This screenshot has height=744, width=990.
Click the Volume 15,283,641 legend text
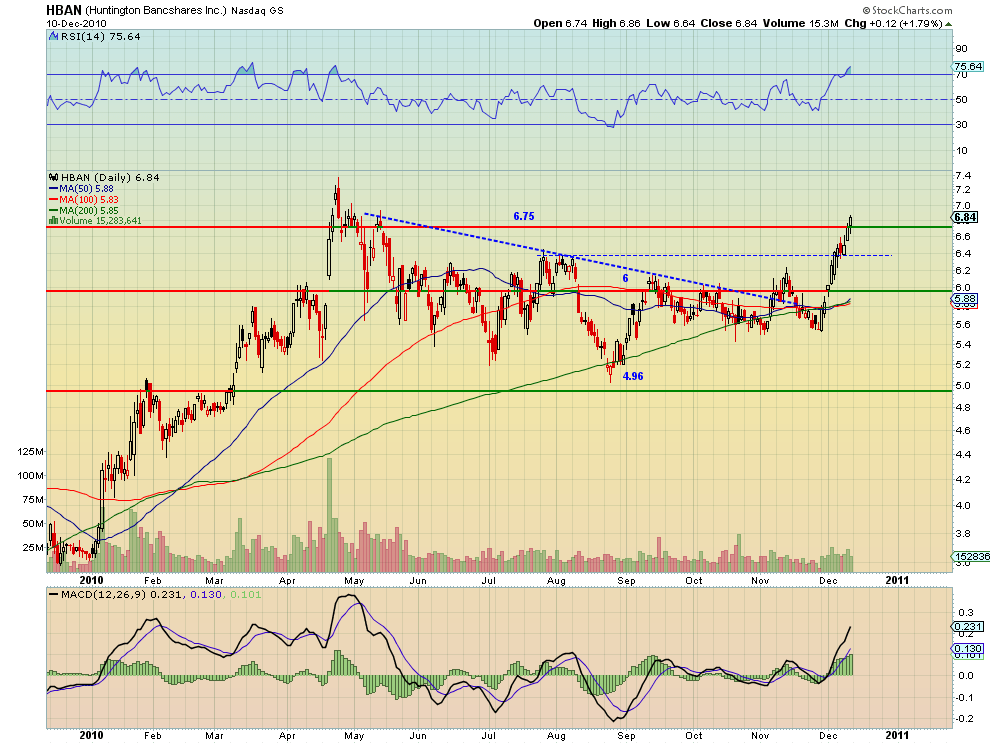(x=100, y=220)
